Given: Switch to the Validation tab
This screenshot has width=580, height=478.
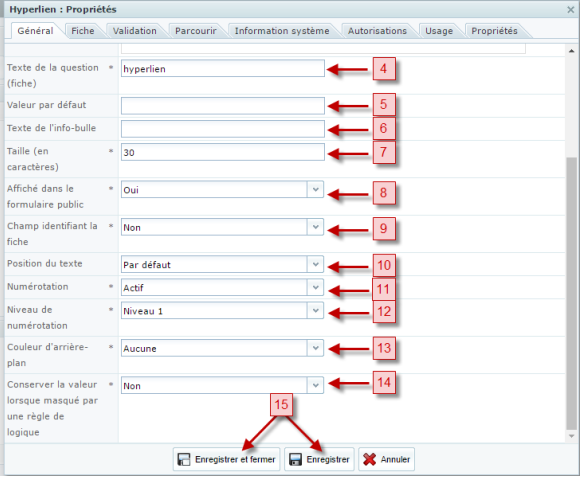Looking at the screenshot, I should pos(135,31).
